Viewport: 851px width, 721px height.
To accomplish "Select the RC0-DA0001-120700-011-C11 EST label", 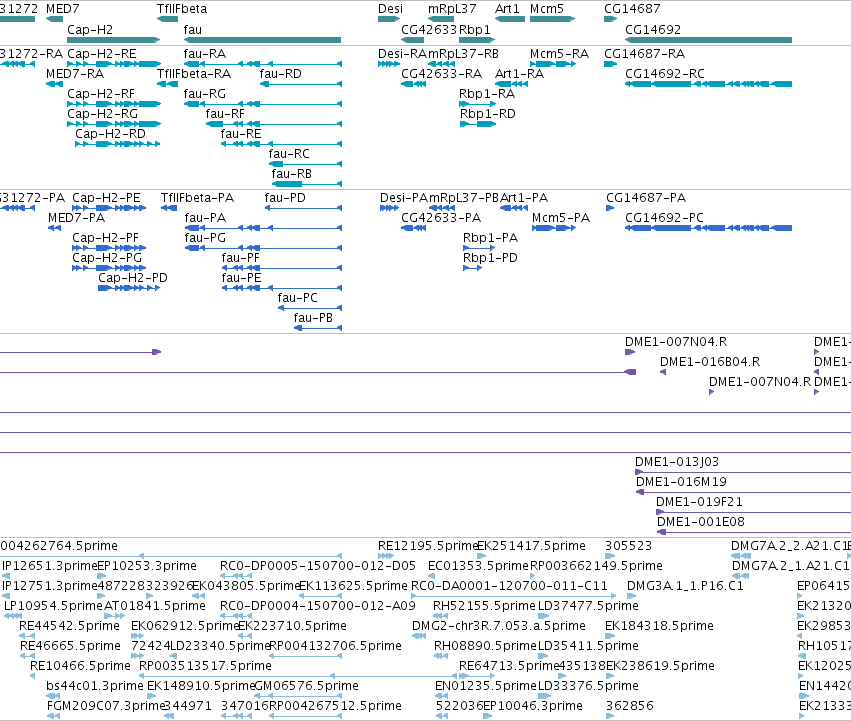I will [x=509, y=586].
